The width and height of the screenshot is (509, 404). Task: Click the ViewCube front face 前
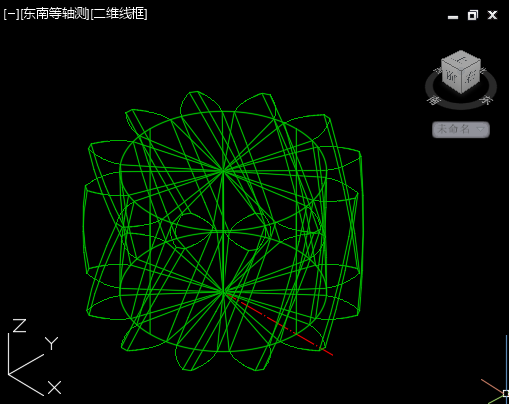point(451,77)
